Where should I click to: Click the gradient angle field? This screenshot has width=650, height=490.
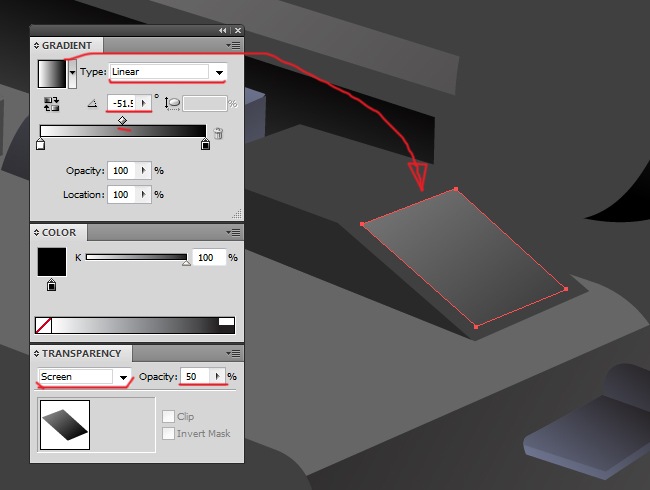click(123, 103)
